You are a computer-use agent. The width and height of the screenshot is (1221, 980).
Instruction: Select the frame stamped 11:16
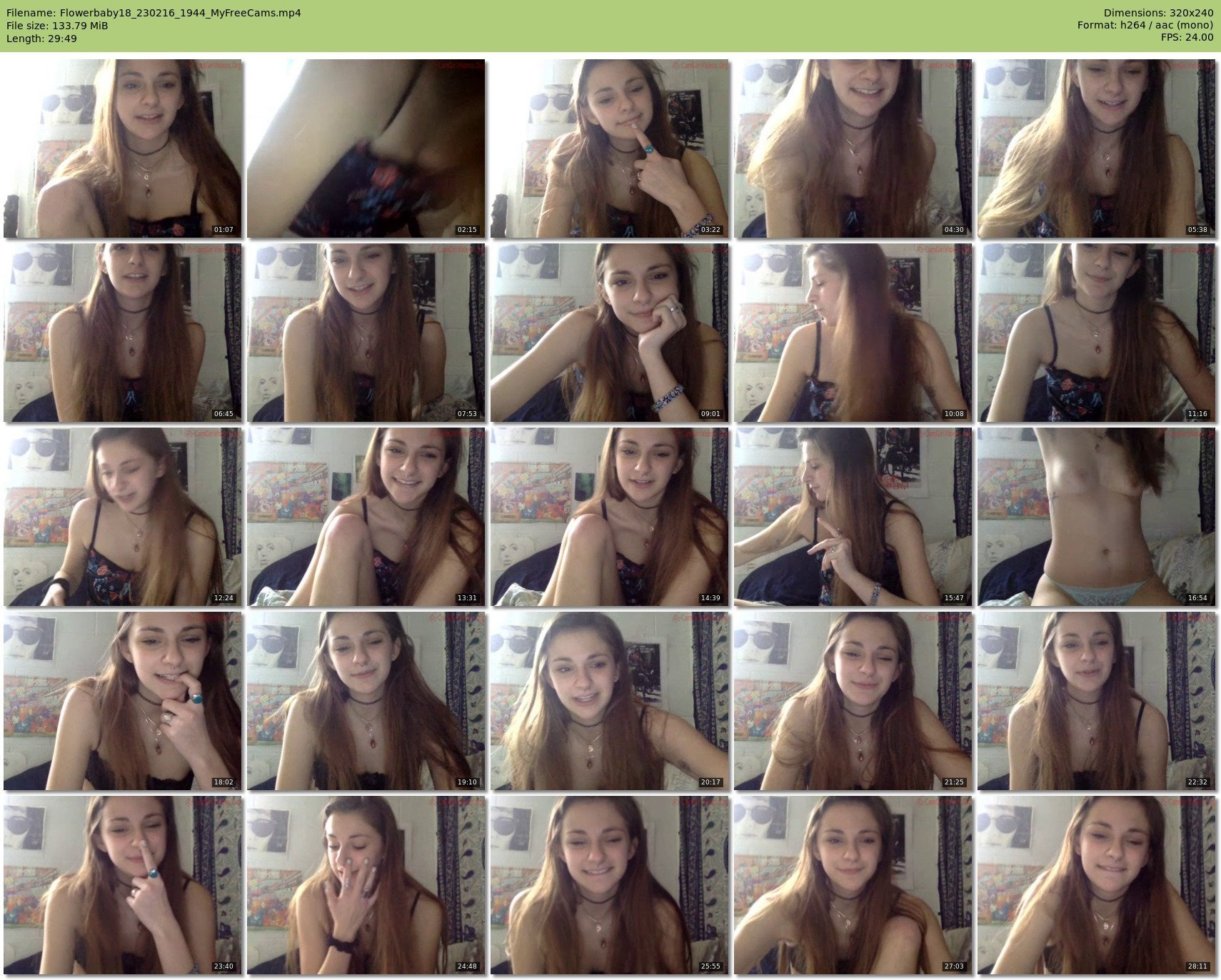click(x=1097, y=333)
